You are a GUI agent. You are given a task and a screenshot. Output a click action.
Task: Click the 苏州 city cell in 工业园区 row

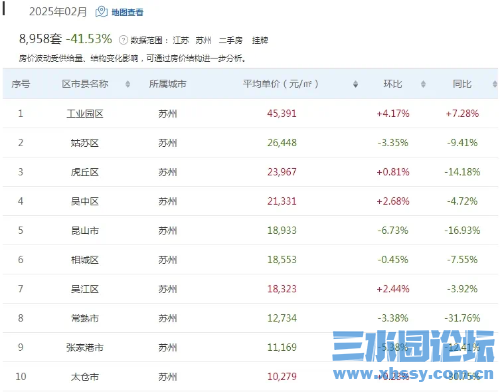(168, 114)
